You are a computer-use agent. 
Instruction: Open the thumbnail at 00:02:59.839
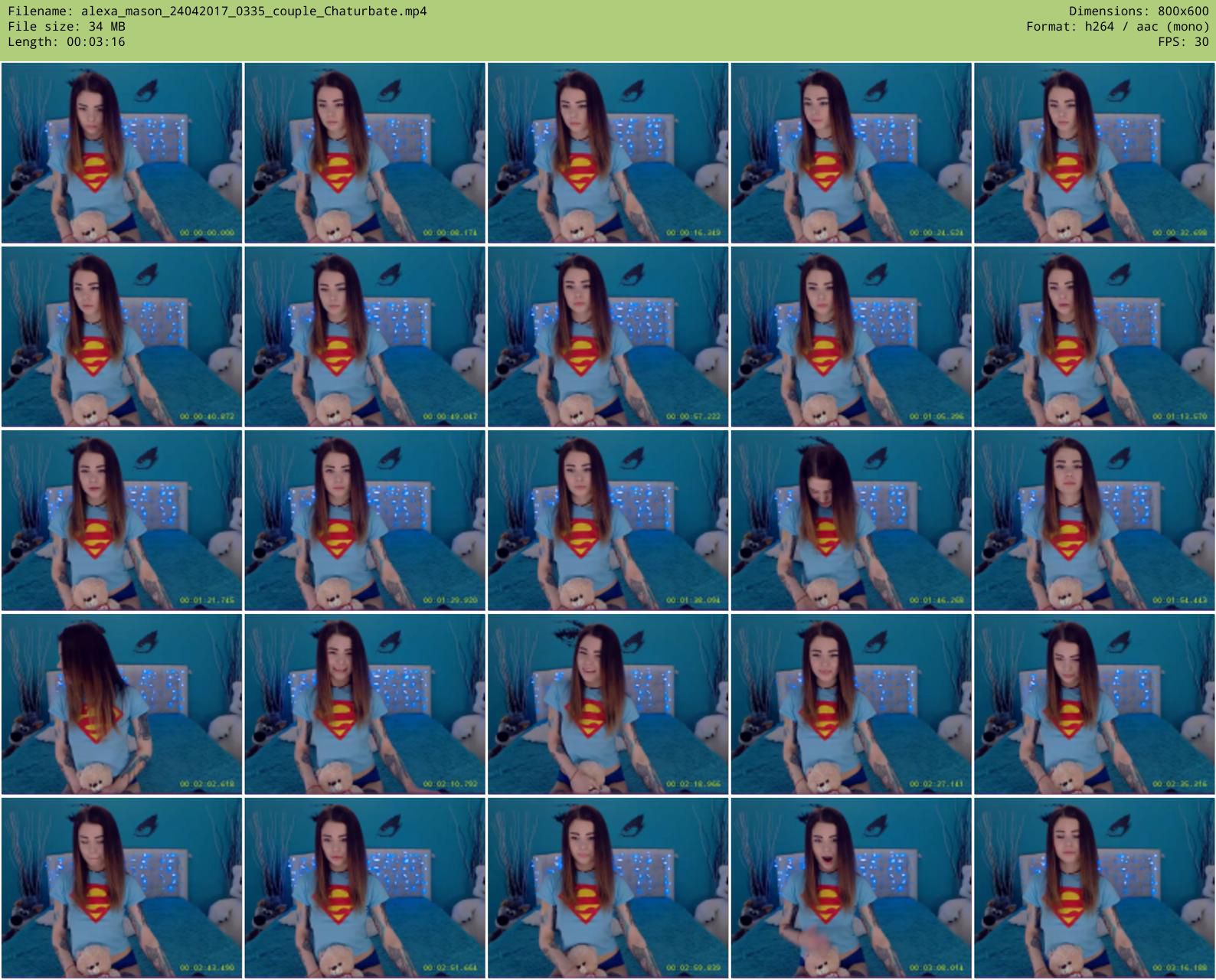click(608, 888)
